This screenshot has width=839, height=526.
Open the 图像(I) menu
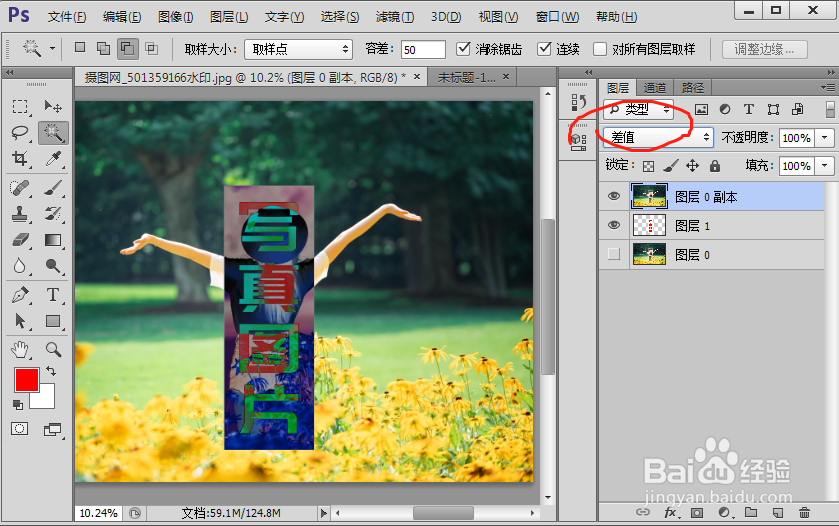[176, 17]
